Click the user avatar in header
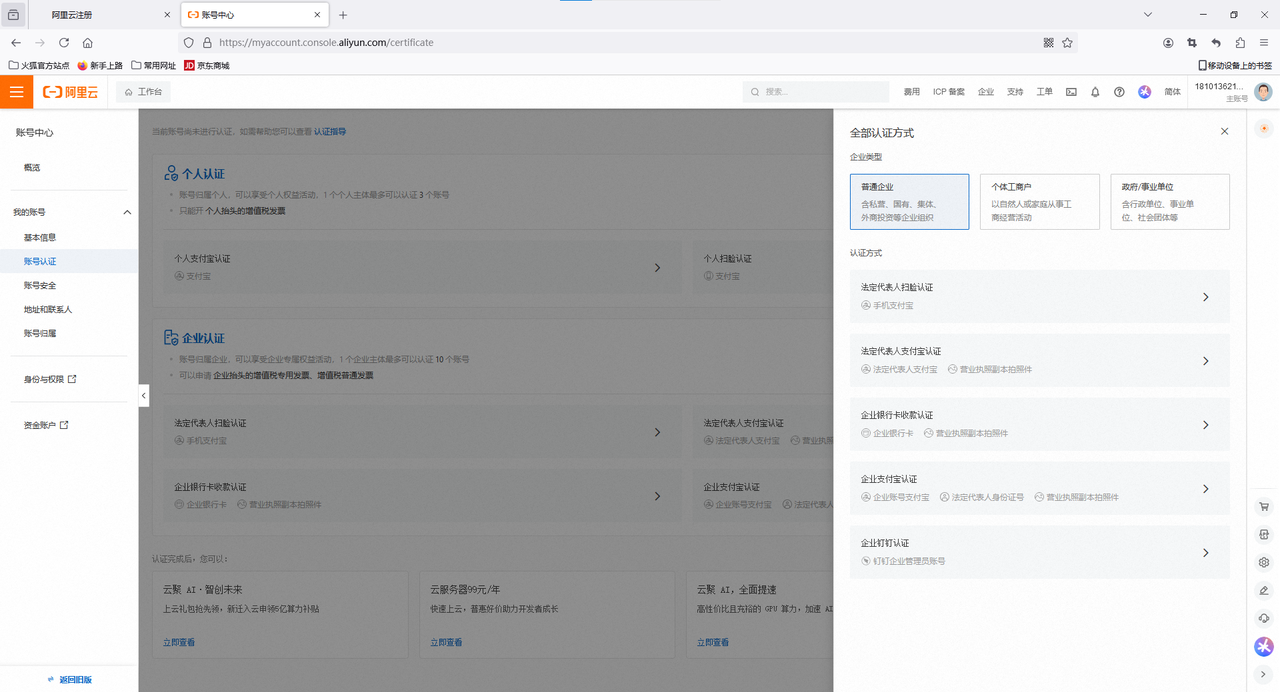 1264,92
